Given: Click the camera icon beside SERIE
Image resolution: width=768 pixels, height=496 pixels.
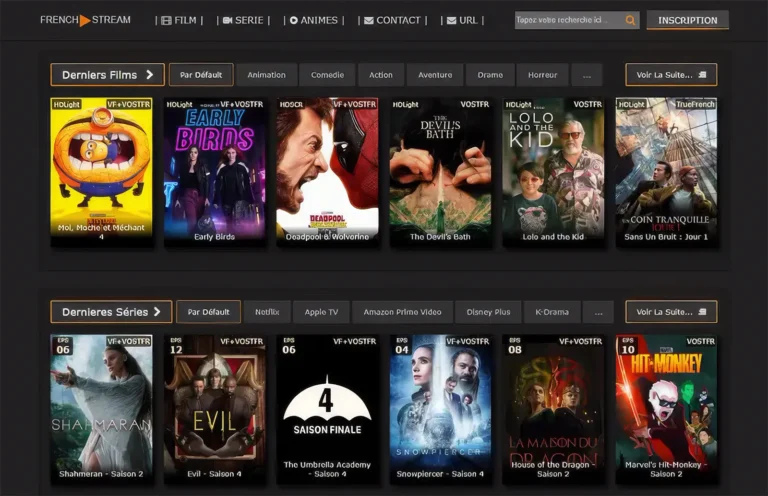Looking at the screenshot, I should pos(227,21).
